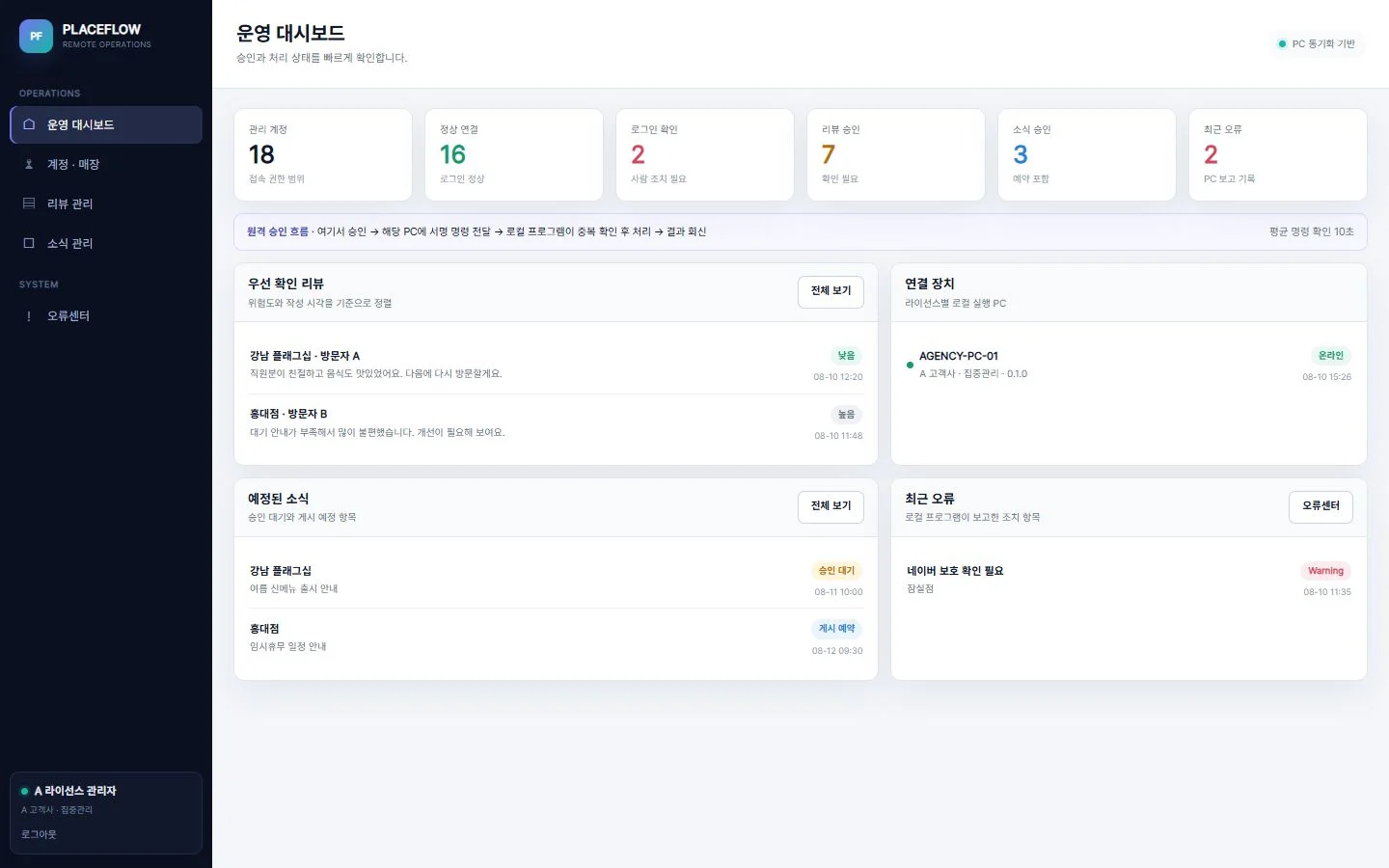Click the PLACEFLOW brand title

101,30
